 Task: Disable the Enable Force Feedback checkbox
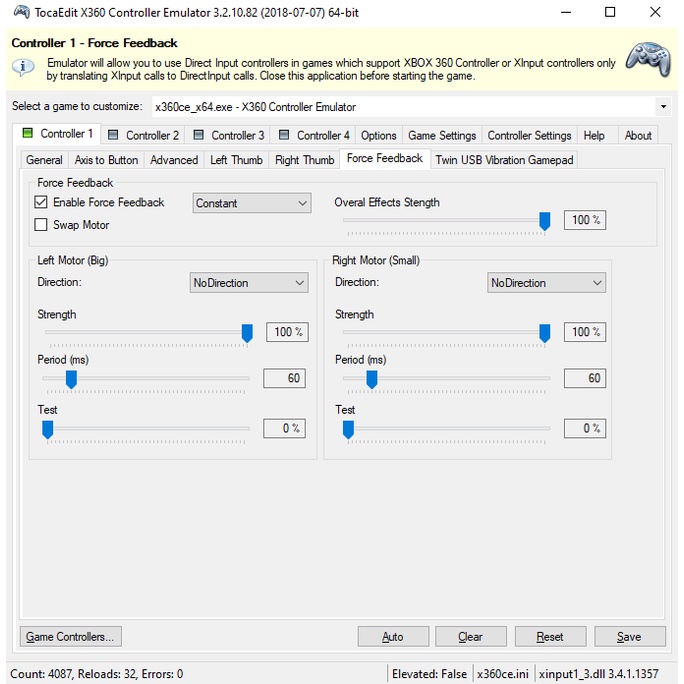41,202
